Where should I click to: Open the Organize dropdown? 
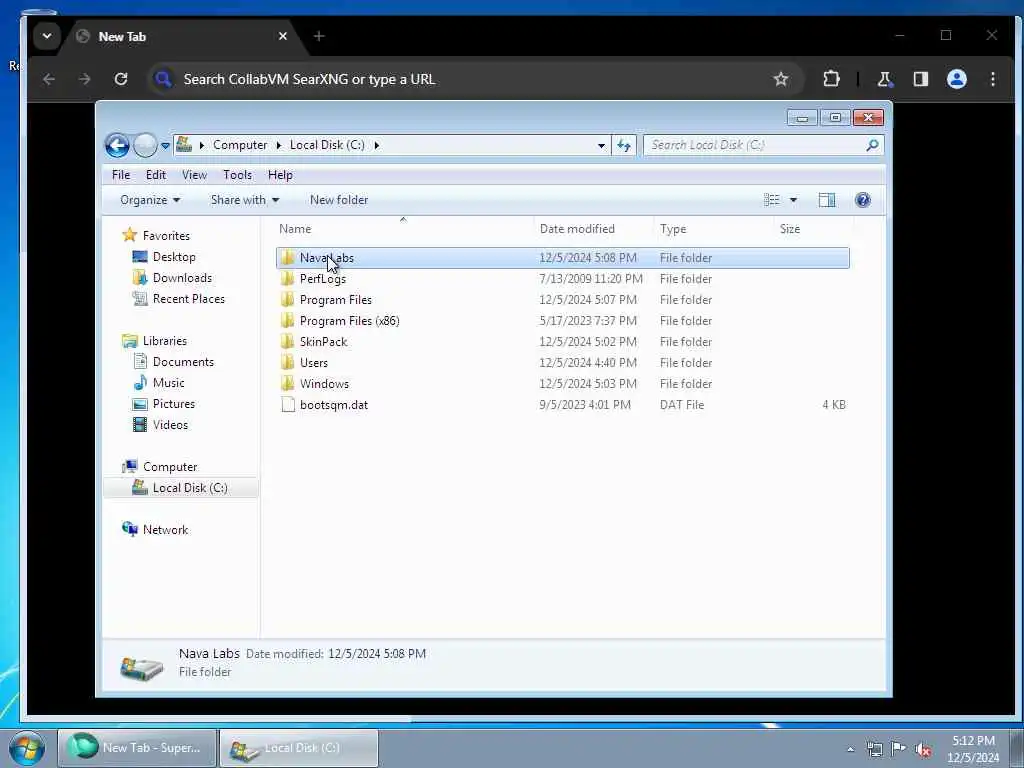[x=150, y=200]
